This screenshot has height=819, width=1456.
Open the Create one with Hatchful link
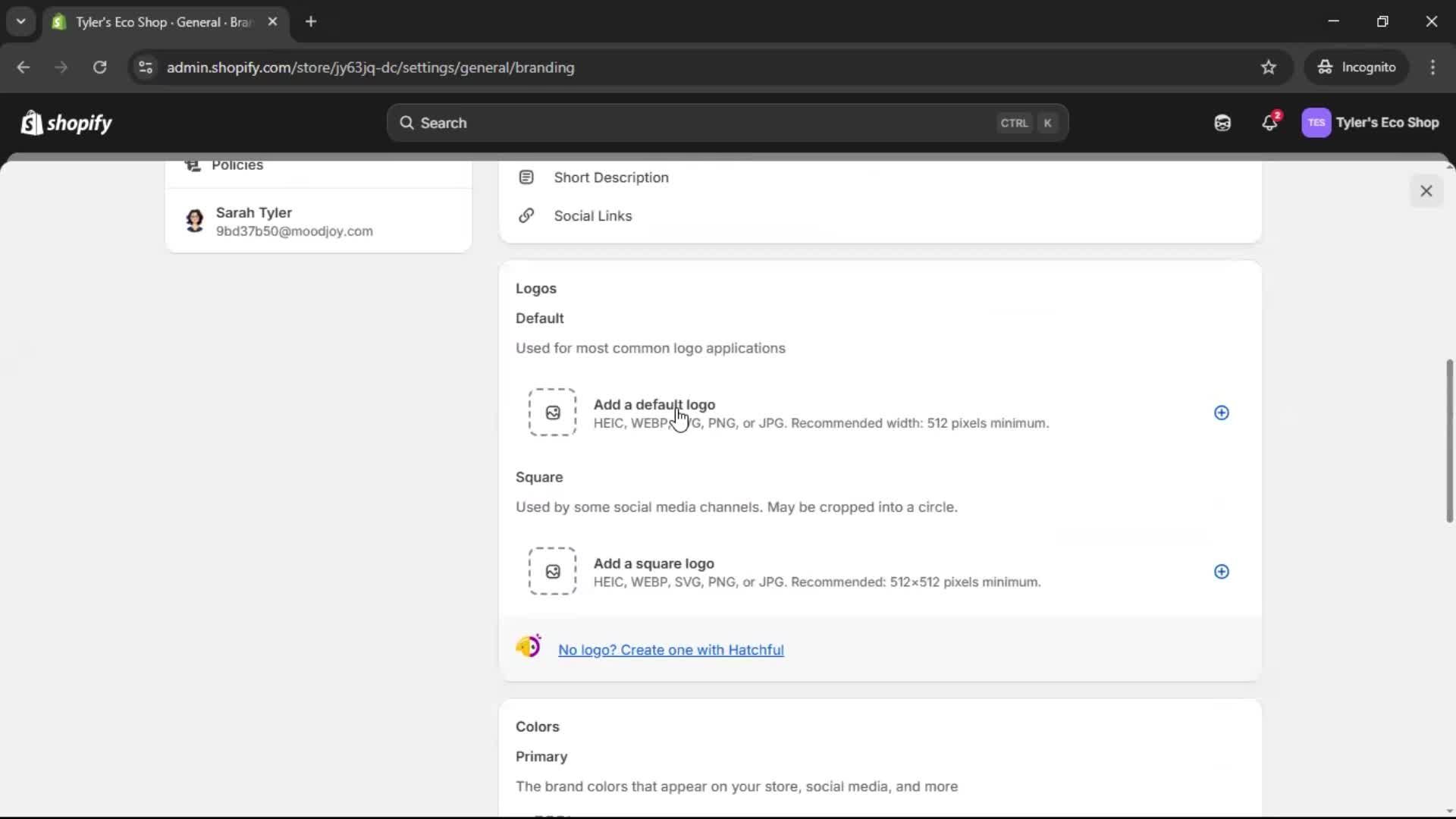670,650
